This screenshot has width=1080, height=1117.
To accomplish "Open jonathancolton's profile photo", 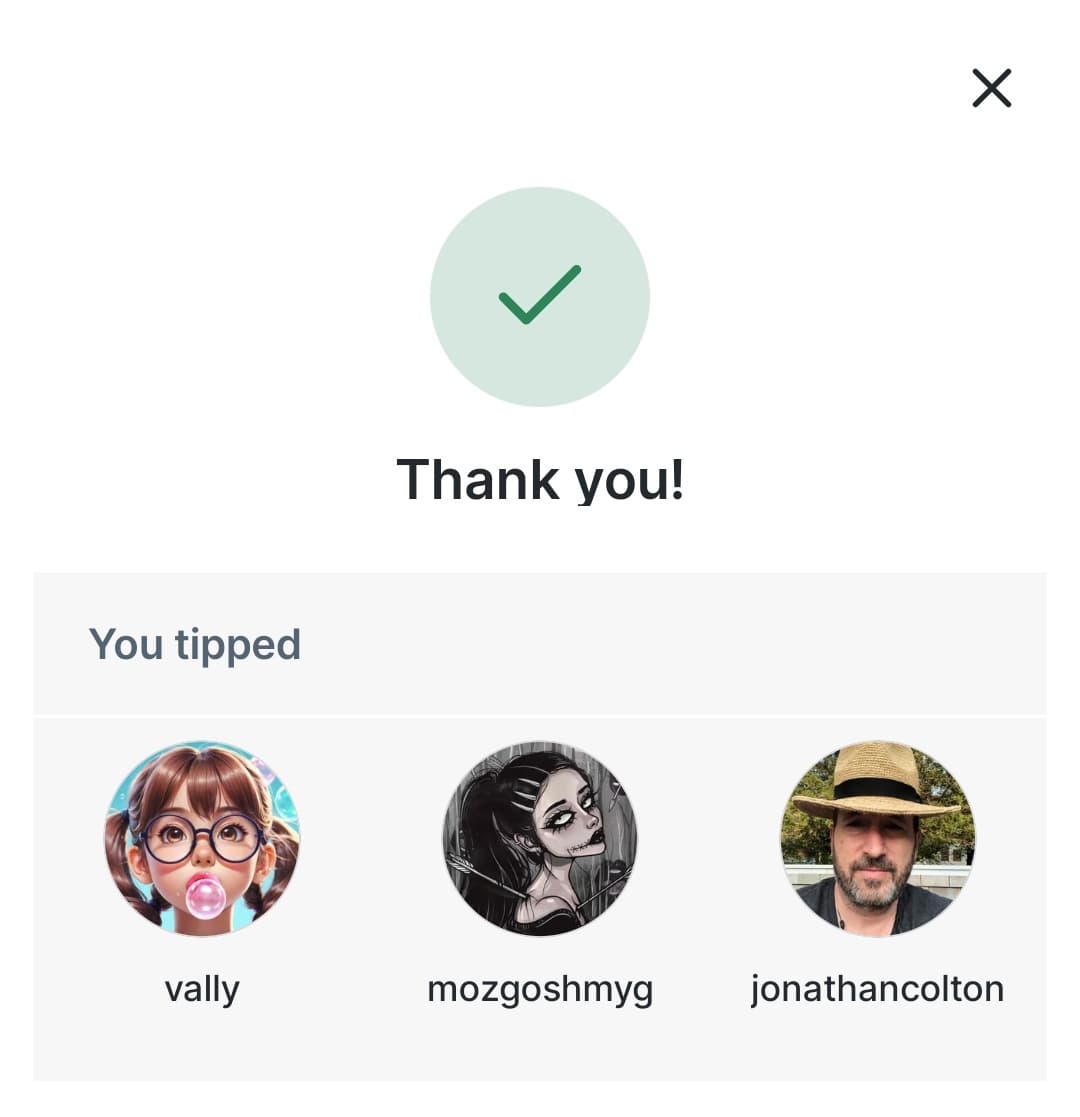I will tap(878, 838).
